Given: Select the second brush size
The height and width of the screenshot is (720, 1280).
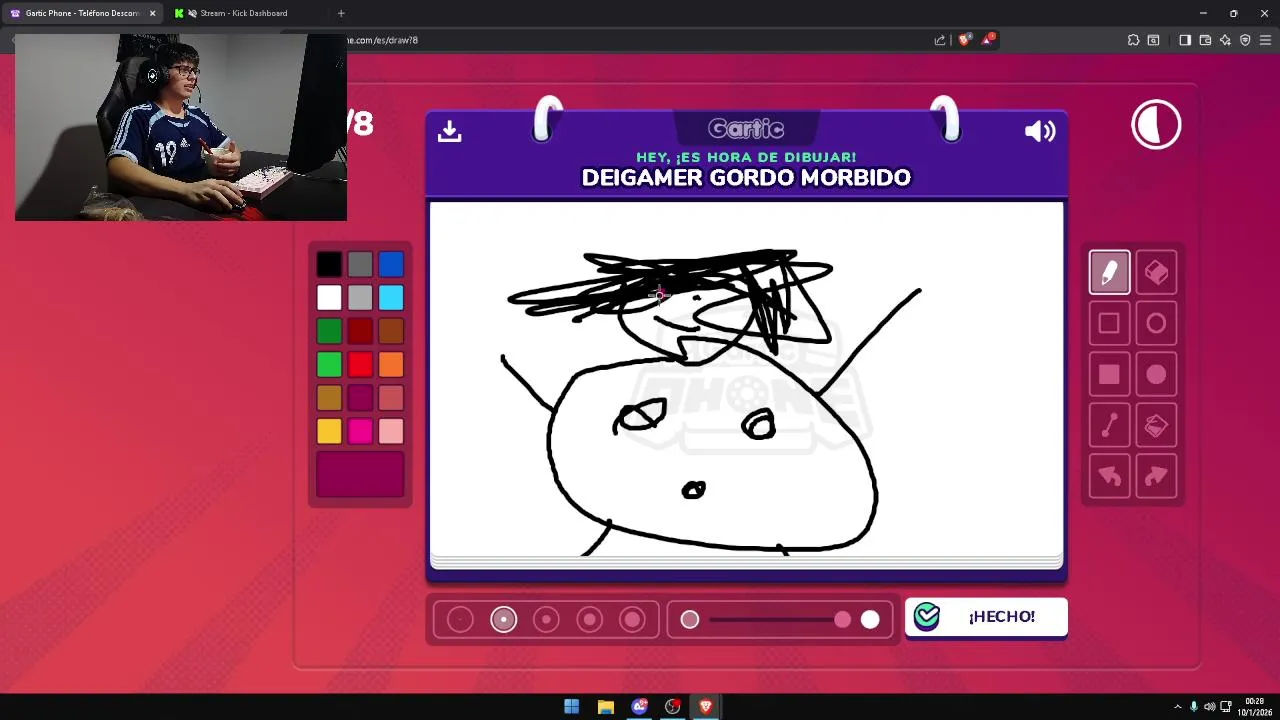Looking at the screenshot, I should (503, 620).
